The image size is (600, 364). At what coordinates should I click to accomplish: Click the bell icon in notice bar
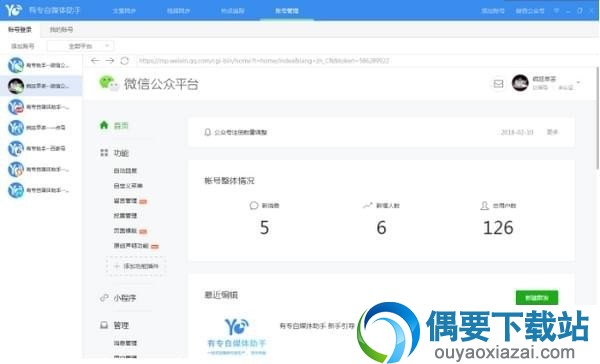[207, 132]
